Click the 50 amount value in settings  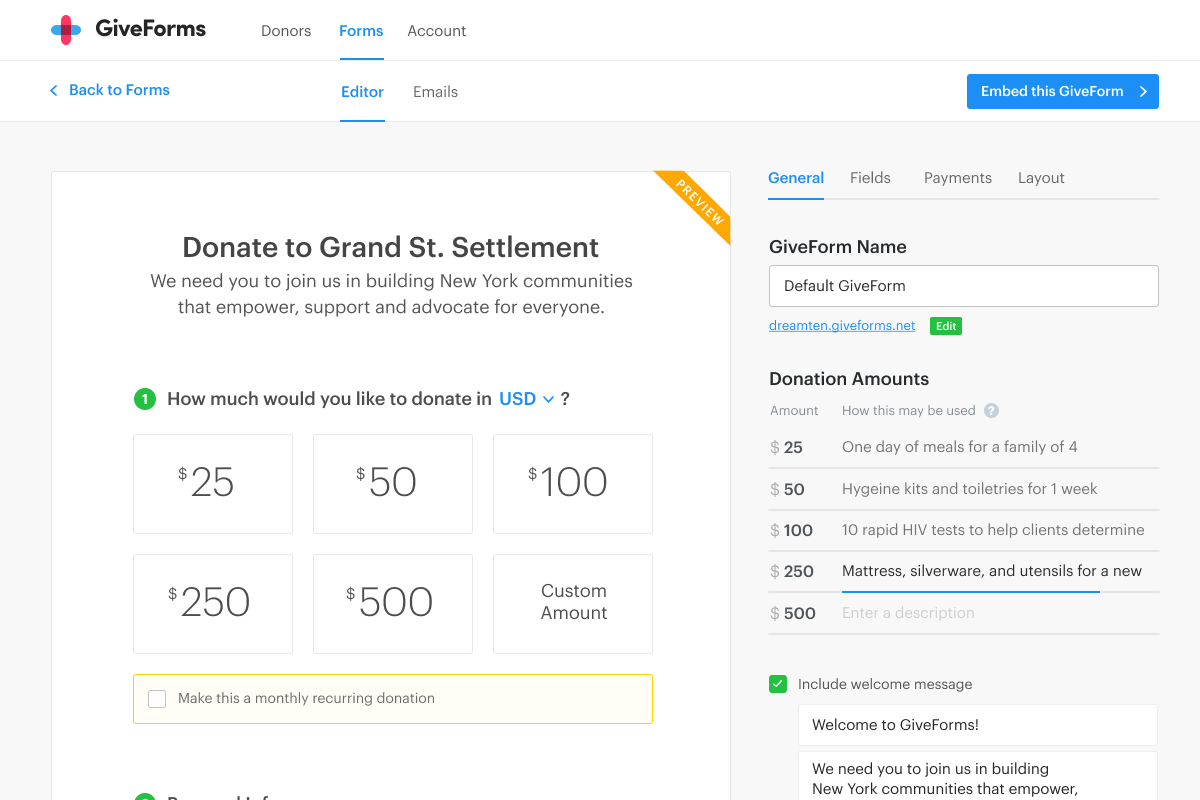[794, 490]
